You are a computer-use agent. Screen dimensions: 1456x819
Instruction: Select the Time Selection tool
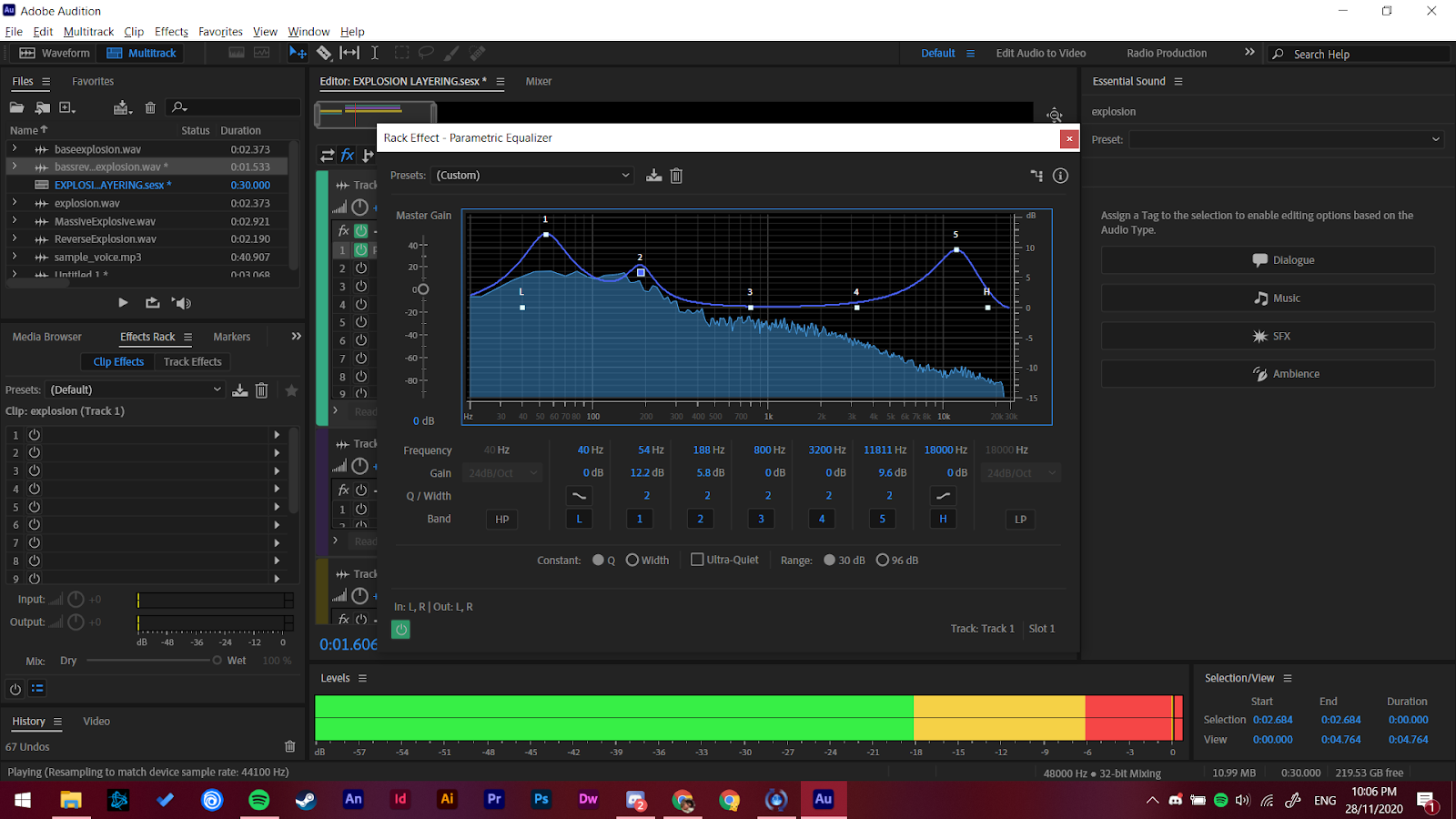pyautogui.click(x=374, y=53)
